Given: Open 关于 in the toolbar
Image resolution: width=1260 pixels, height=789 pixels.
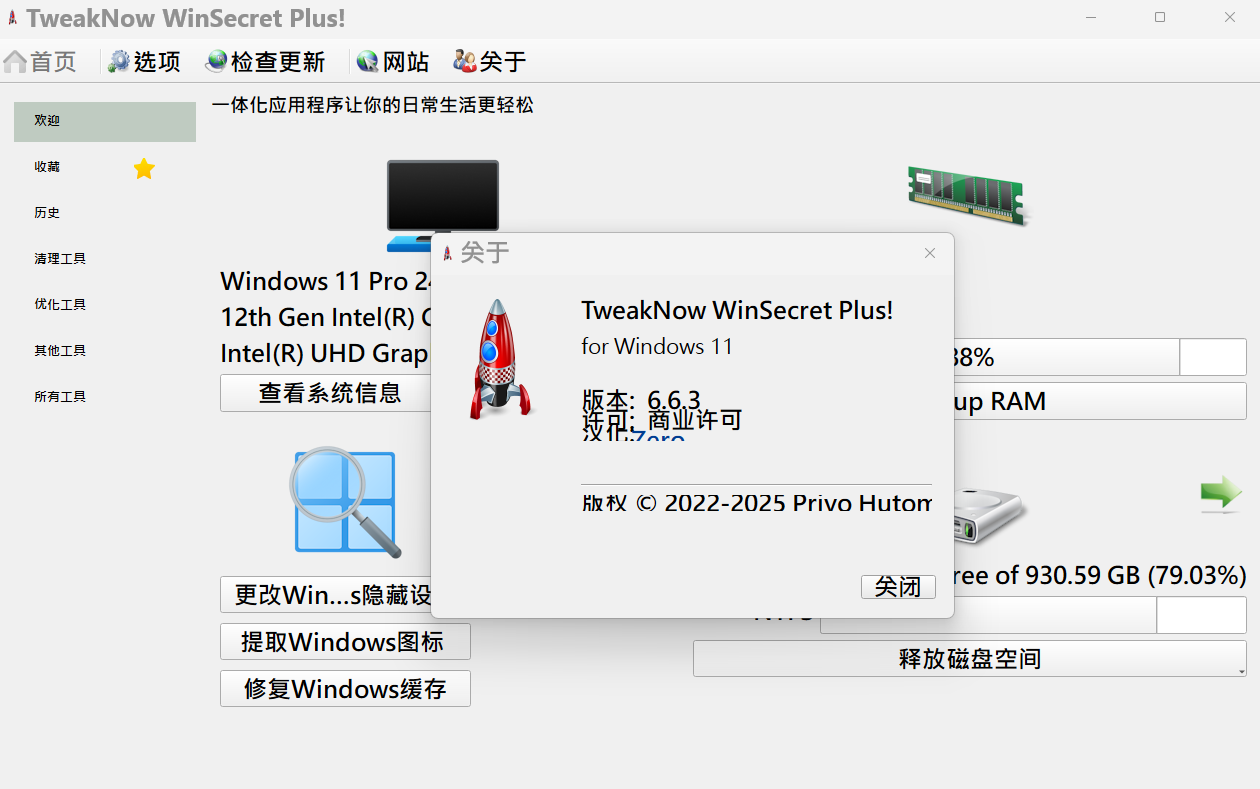Looking at the screenshot, I should (x=490, y=62).
